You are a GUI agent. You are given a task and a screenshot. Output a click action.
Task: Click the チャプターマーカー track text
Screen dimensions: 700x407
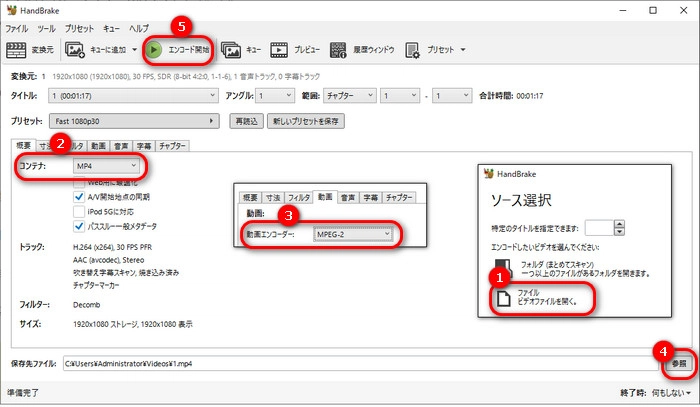pyautogui.click(x=96, y=285)
